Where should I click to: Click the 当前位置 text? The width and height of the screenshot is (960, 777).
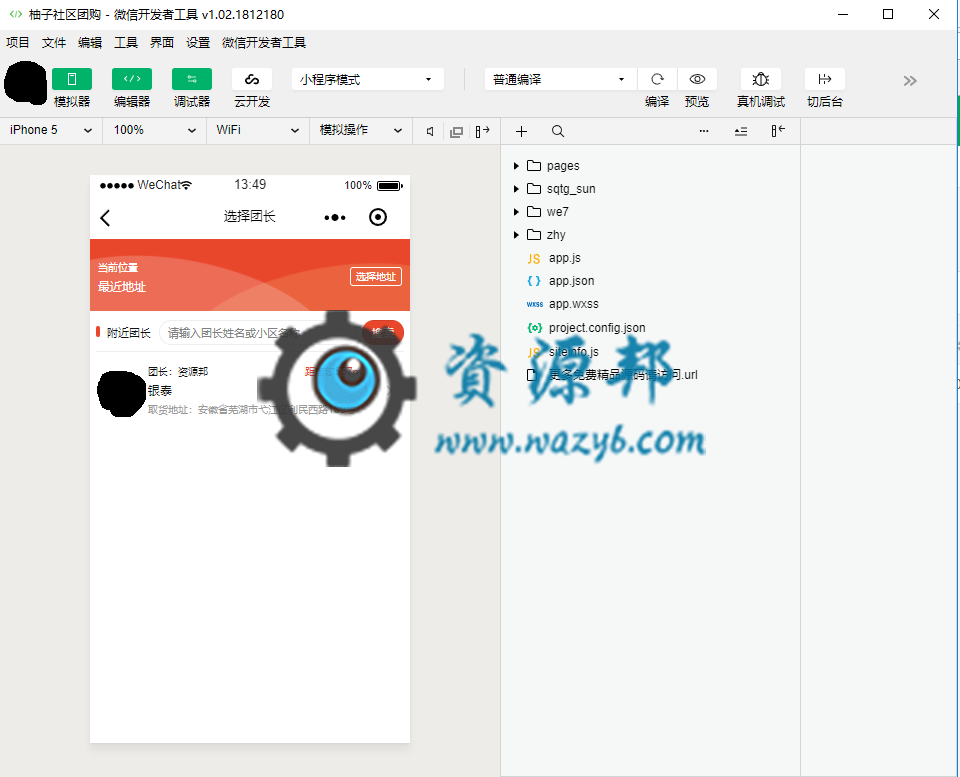pyautogui.click(x=118, y=268)
